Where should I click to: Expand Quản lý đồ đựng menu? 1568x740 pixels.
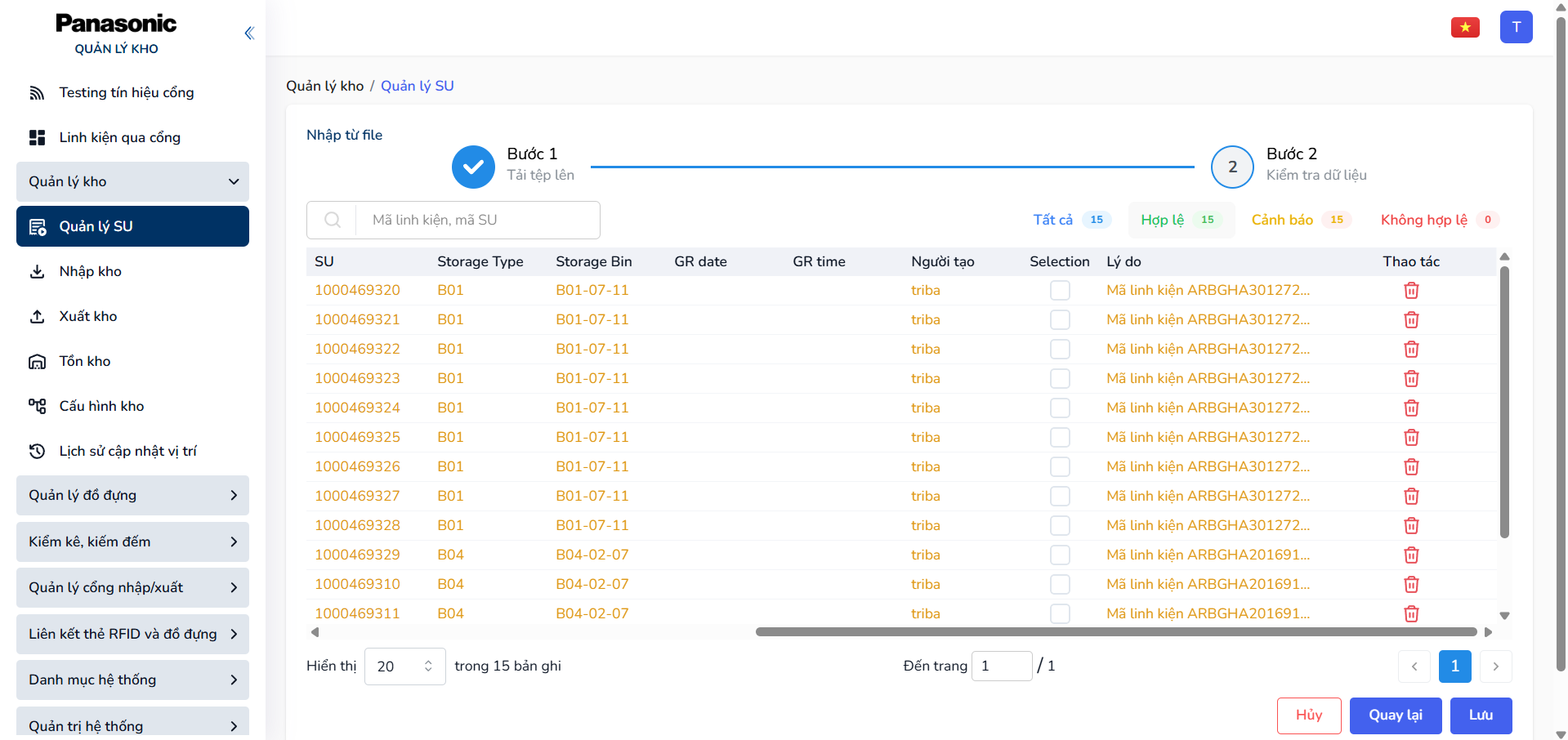pos(132,496)
